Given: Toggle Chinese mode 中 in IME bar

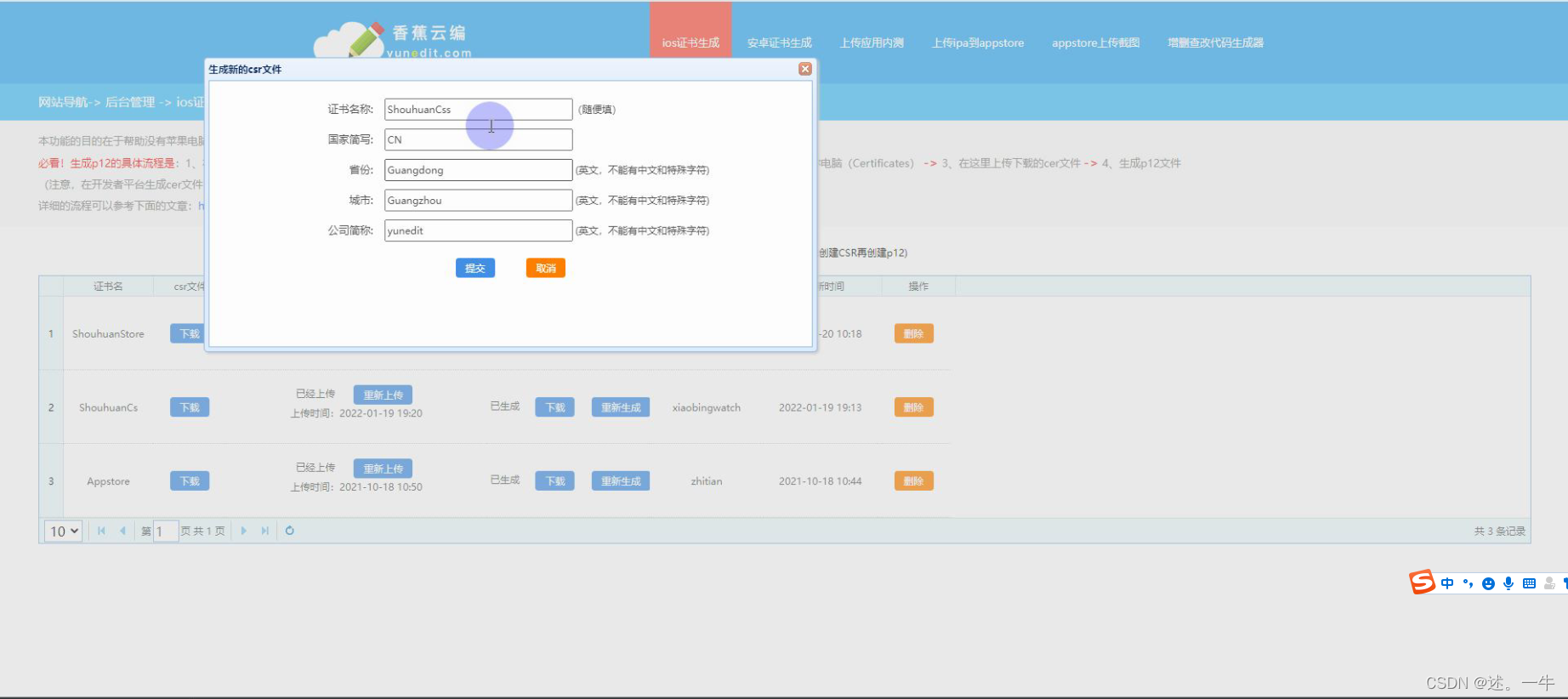Looking at the screenshot, I should point(1447,583).
